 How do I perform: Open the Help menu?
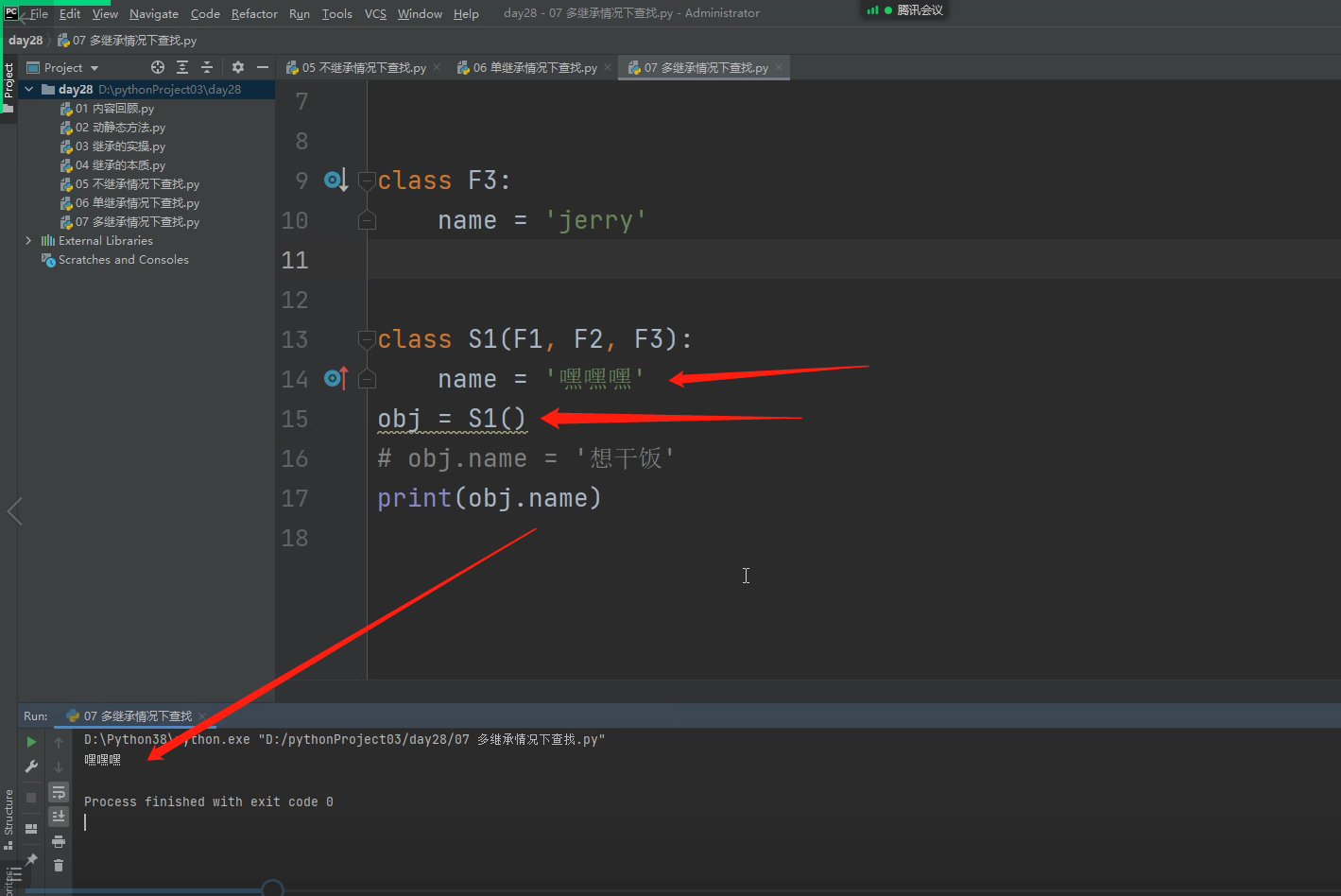(x=466, y=13)
